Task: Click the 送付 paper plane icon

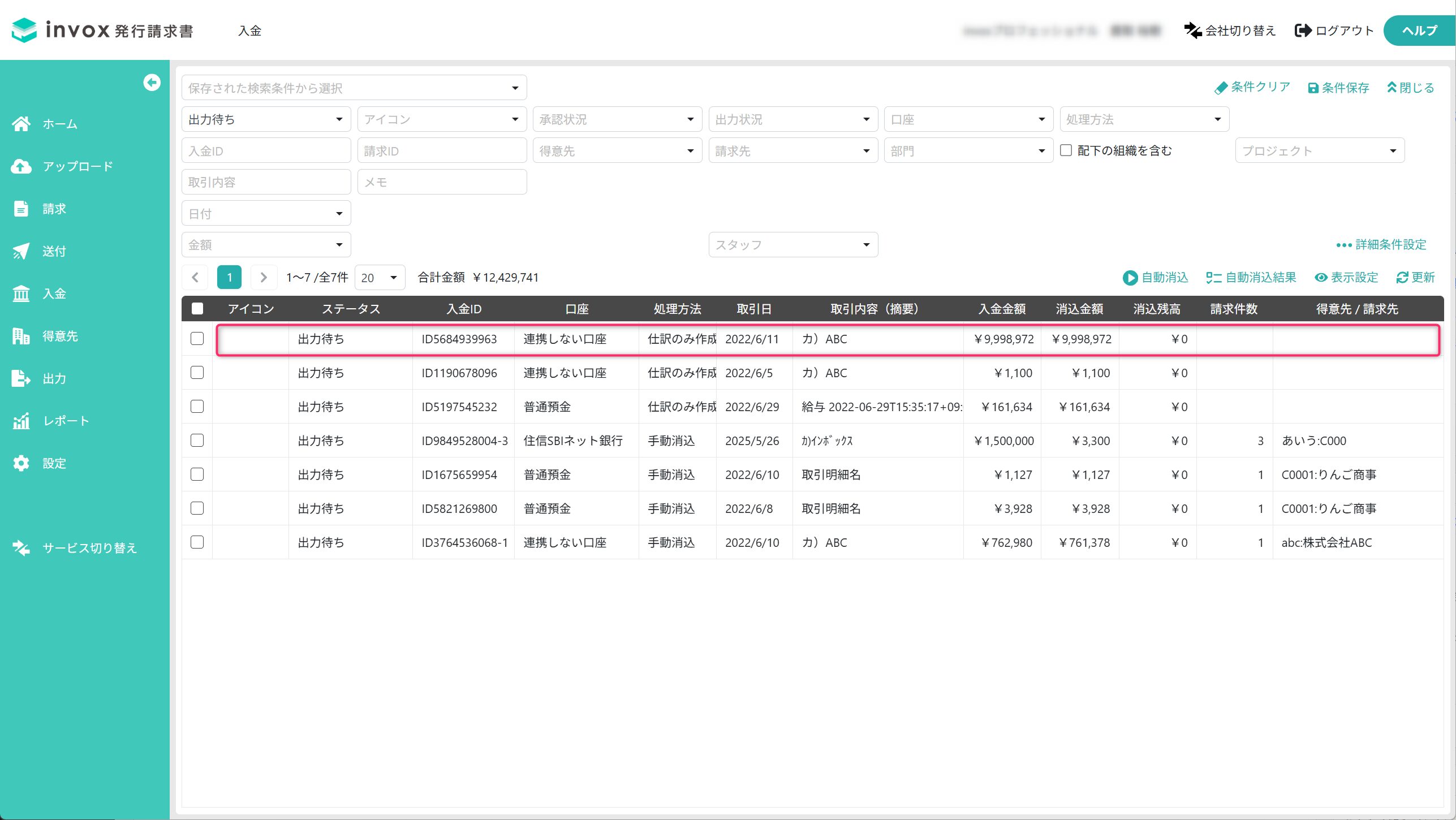Action: tap(21, 251)
